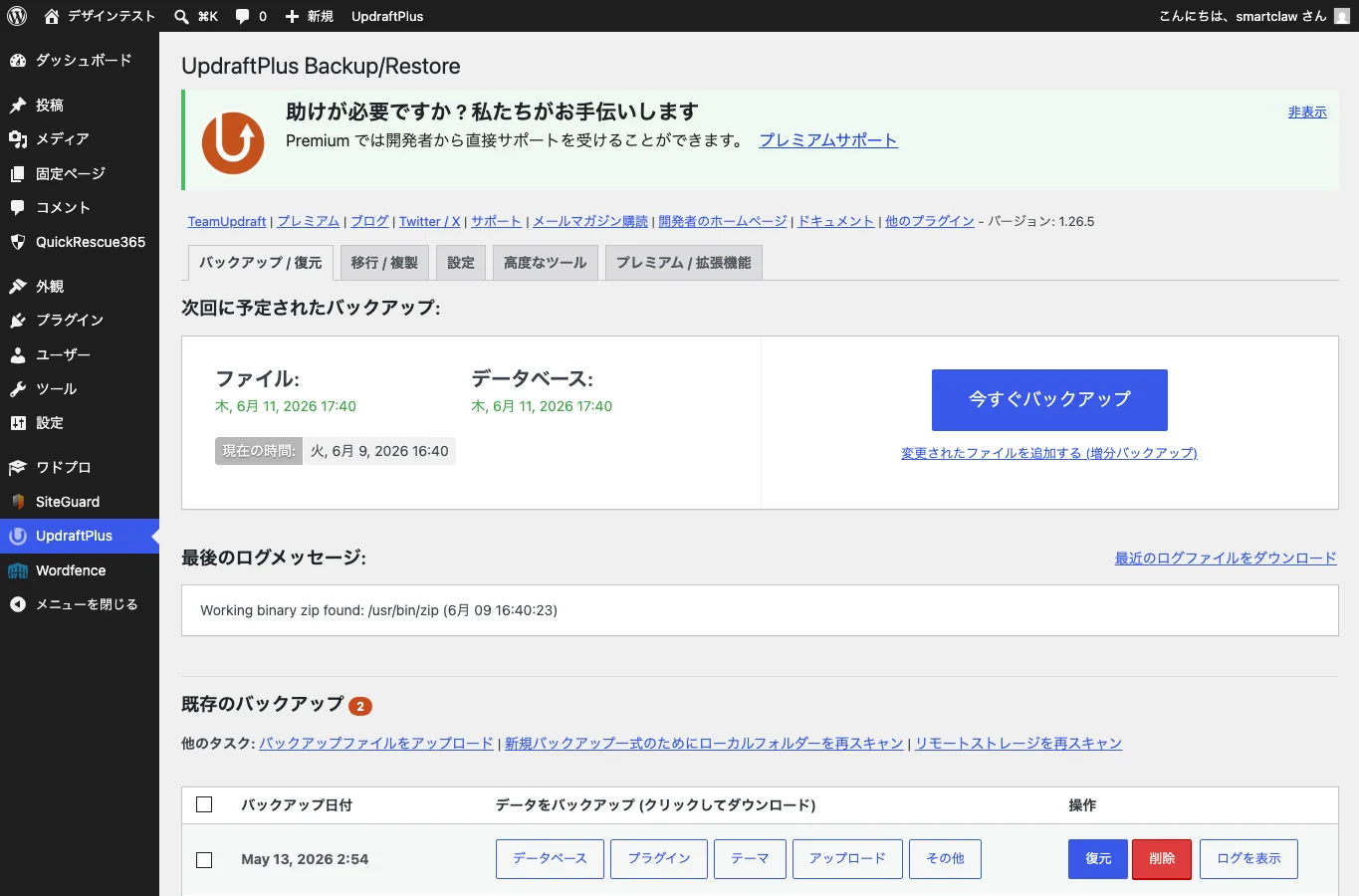Download the プラグイン backup
The image size is (1359, 896).
[x=659, y=859]
